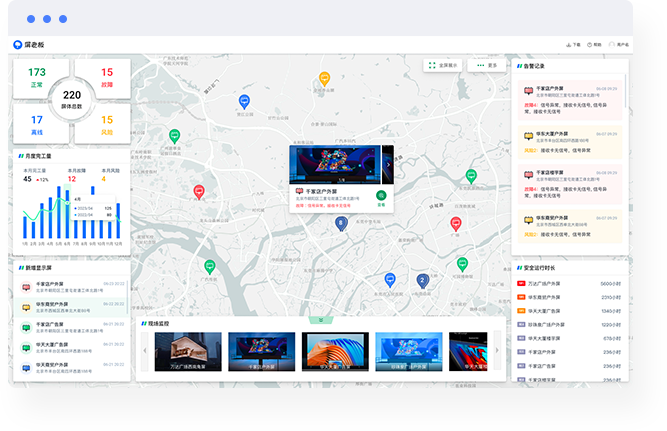Filter by 风险 15 status card
The image size is (667, 431).
coord(107,124)
